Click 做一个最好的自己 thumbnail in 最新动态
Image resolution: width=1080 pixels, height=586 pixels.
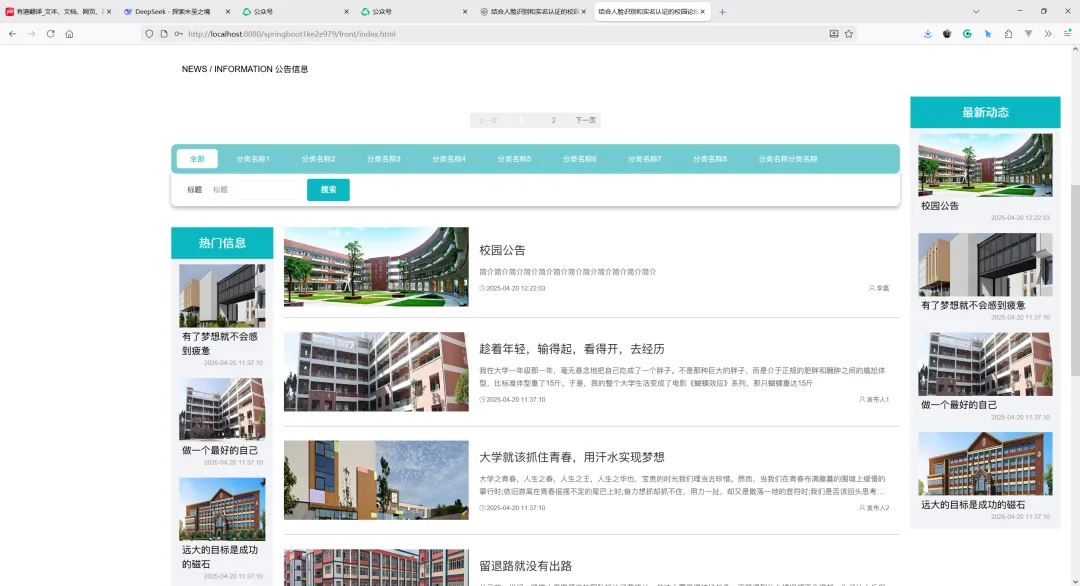[x=985, y=364]
